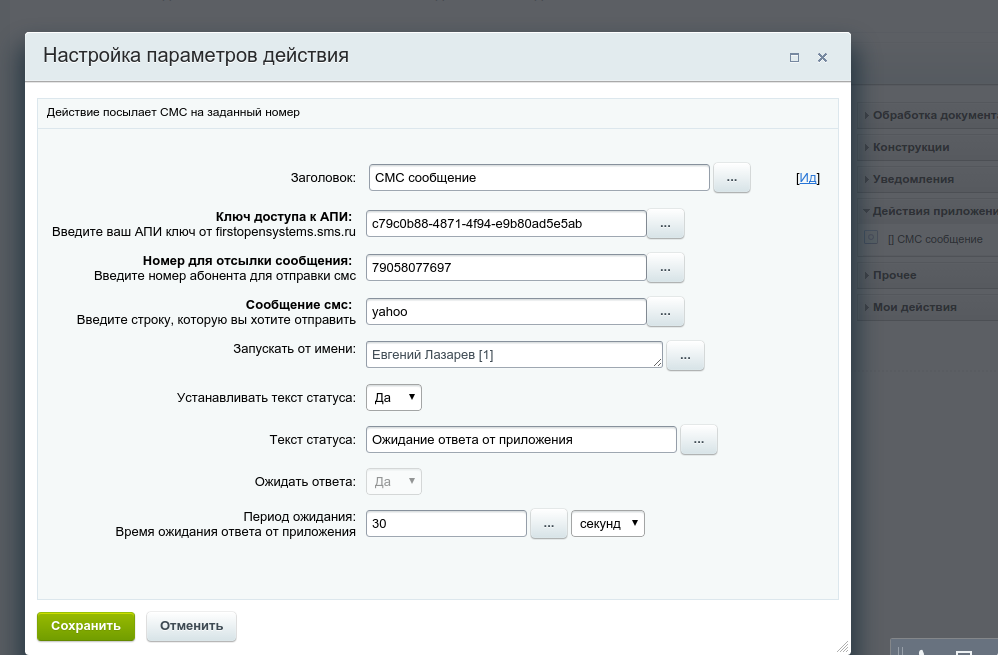Click the ellipsis button beside waiting period 30

pyautogui.click(x=548, y=524)
